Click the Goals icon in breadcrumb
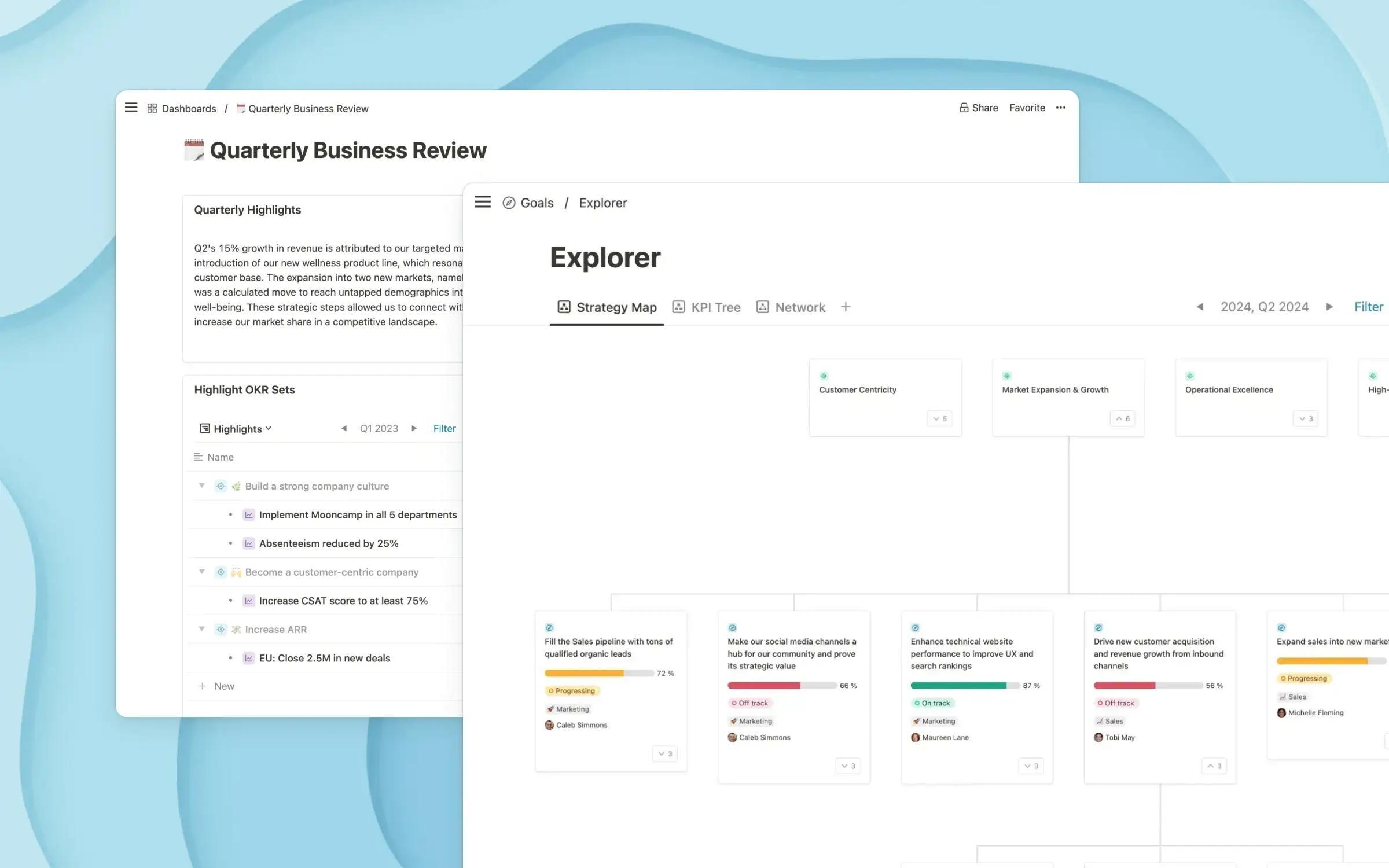 [509, 203]
